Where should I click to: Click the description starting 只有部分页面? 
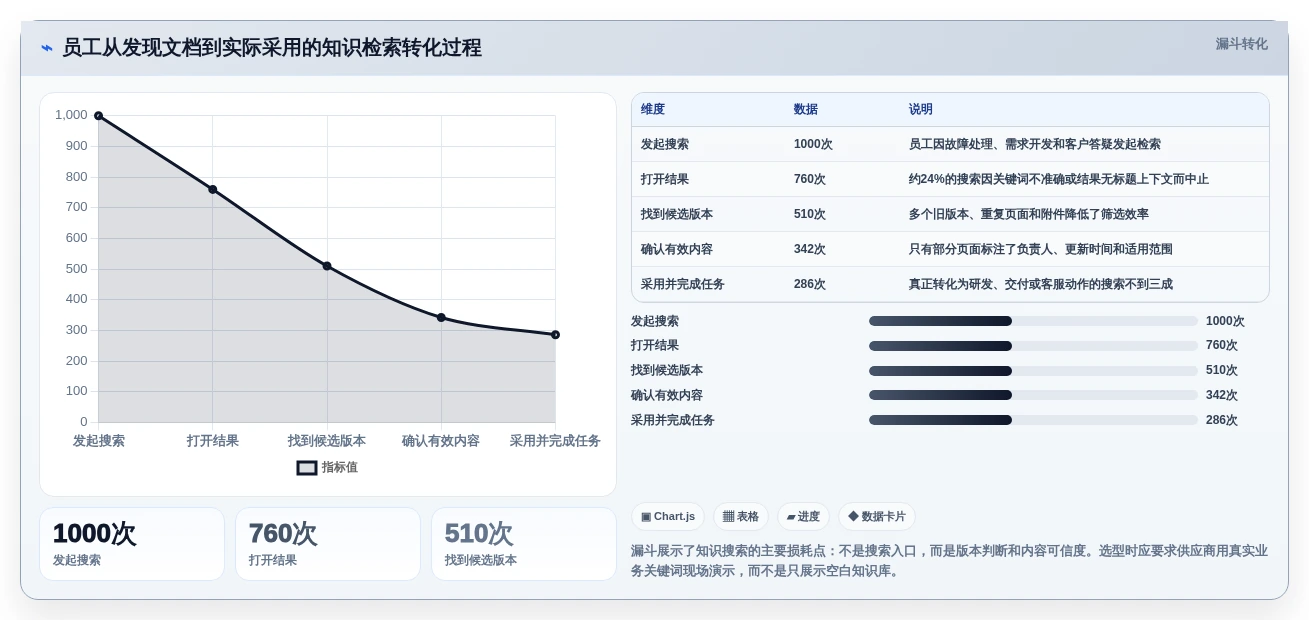[x=1041, y=249]
